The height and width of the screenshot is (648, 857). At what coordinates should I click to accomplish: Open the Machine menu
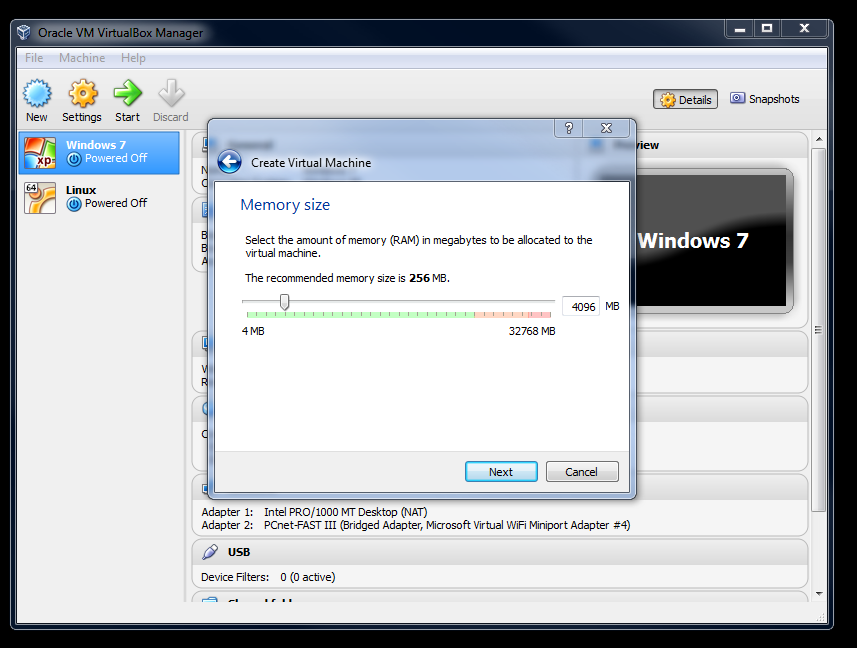[82, 58]
